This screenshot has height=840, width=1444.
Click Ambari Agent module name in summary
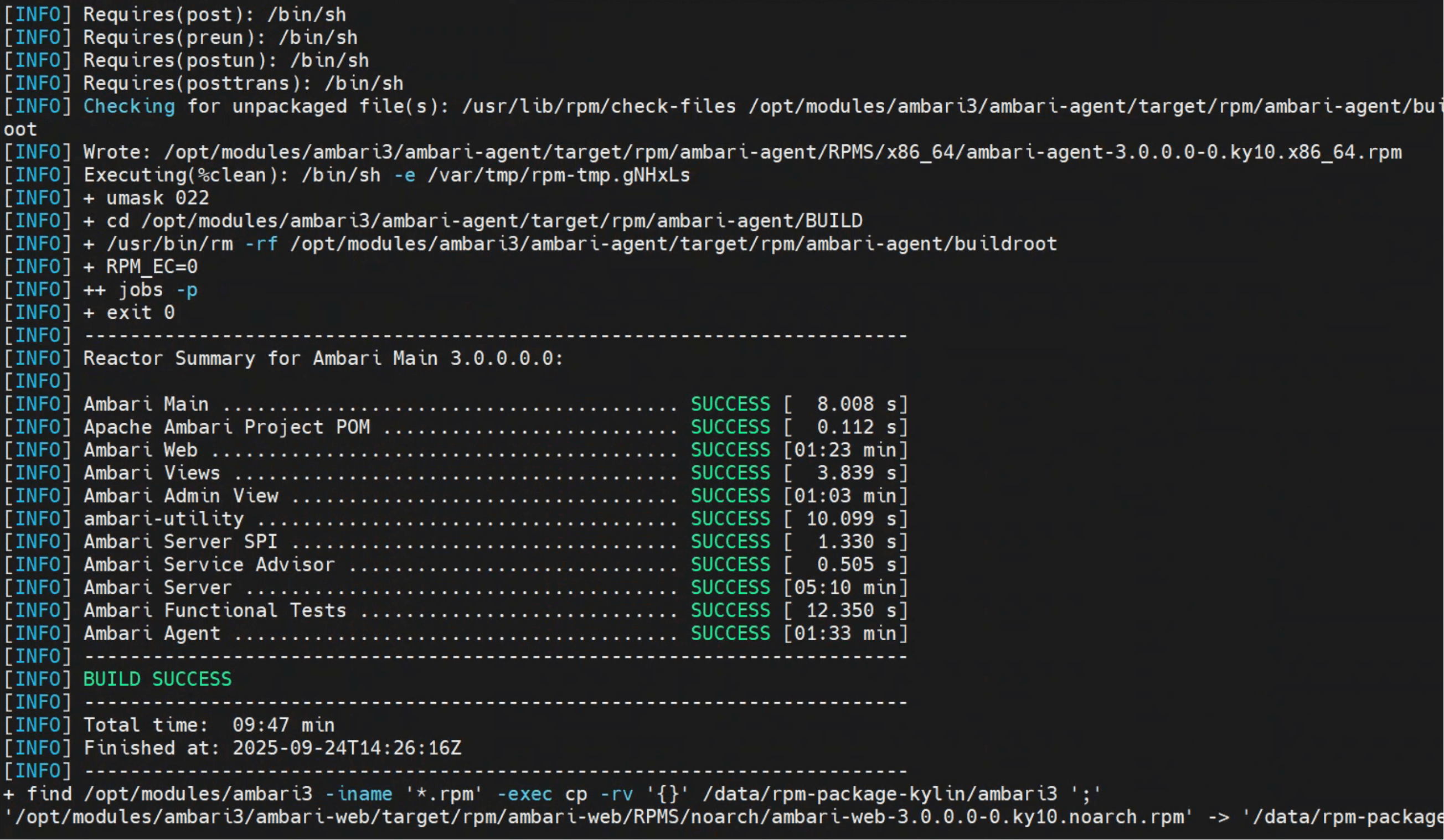pyautogui.click(x=152, y=633)
